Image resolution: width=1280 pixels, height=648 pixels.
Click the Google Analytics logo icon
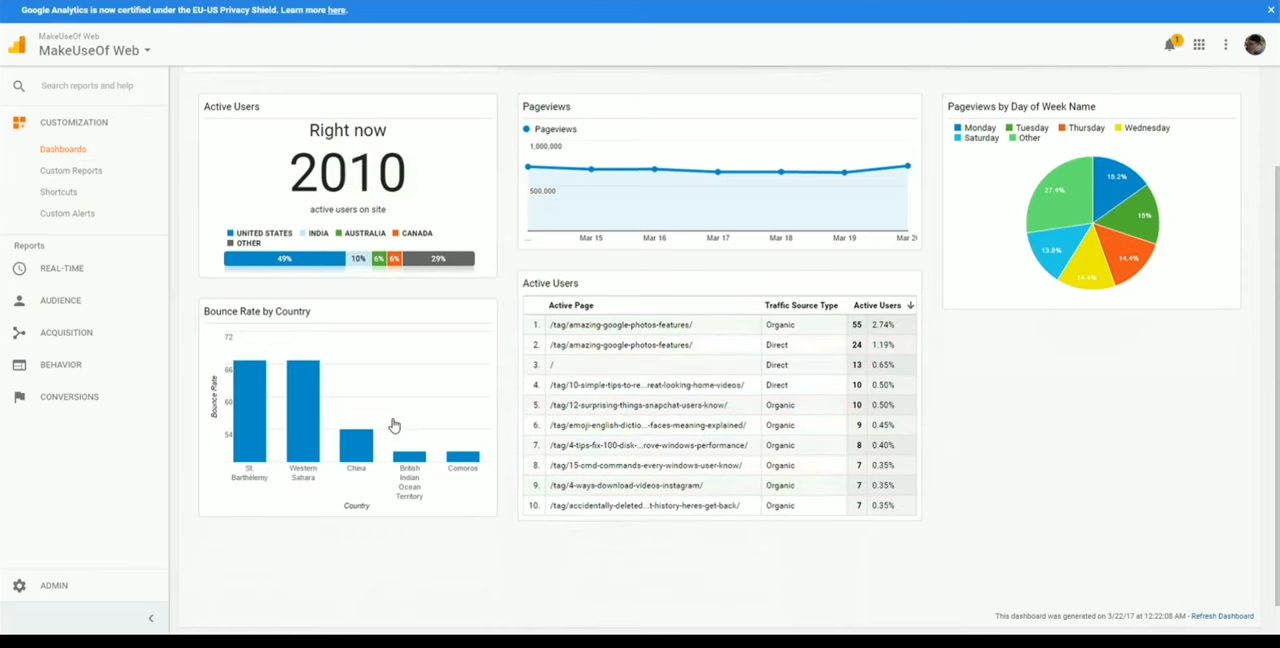point(17,45)
